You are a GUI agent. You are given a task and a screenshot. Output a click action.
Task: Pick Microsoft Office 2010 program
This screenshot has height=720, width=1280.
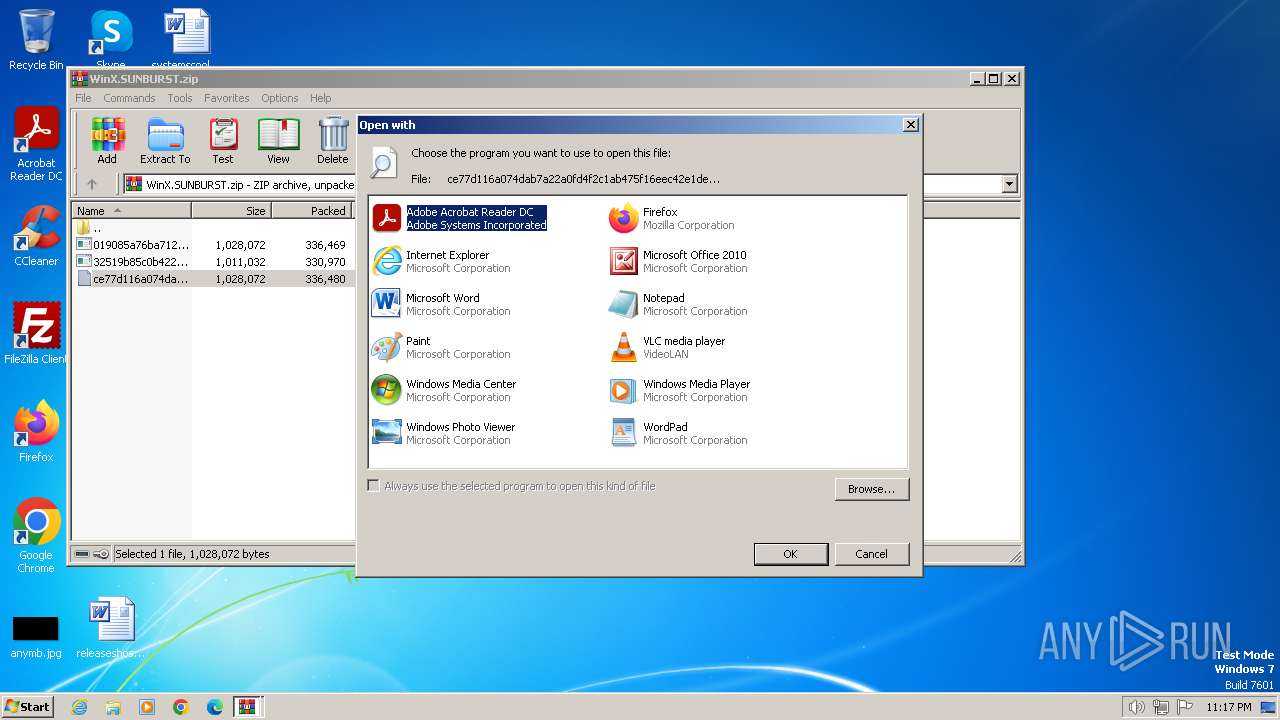point(678,261)
